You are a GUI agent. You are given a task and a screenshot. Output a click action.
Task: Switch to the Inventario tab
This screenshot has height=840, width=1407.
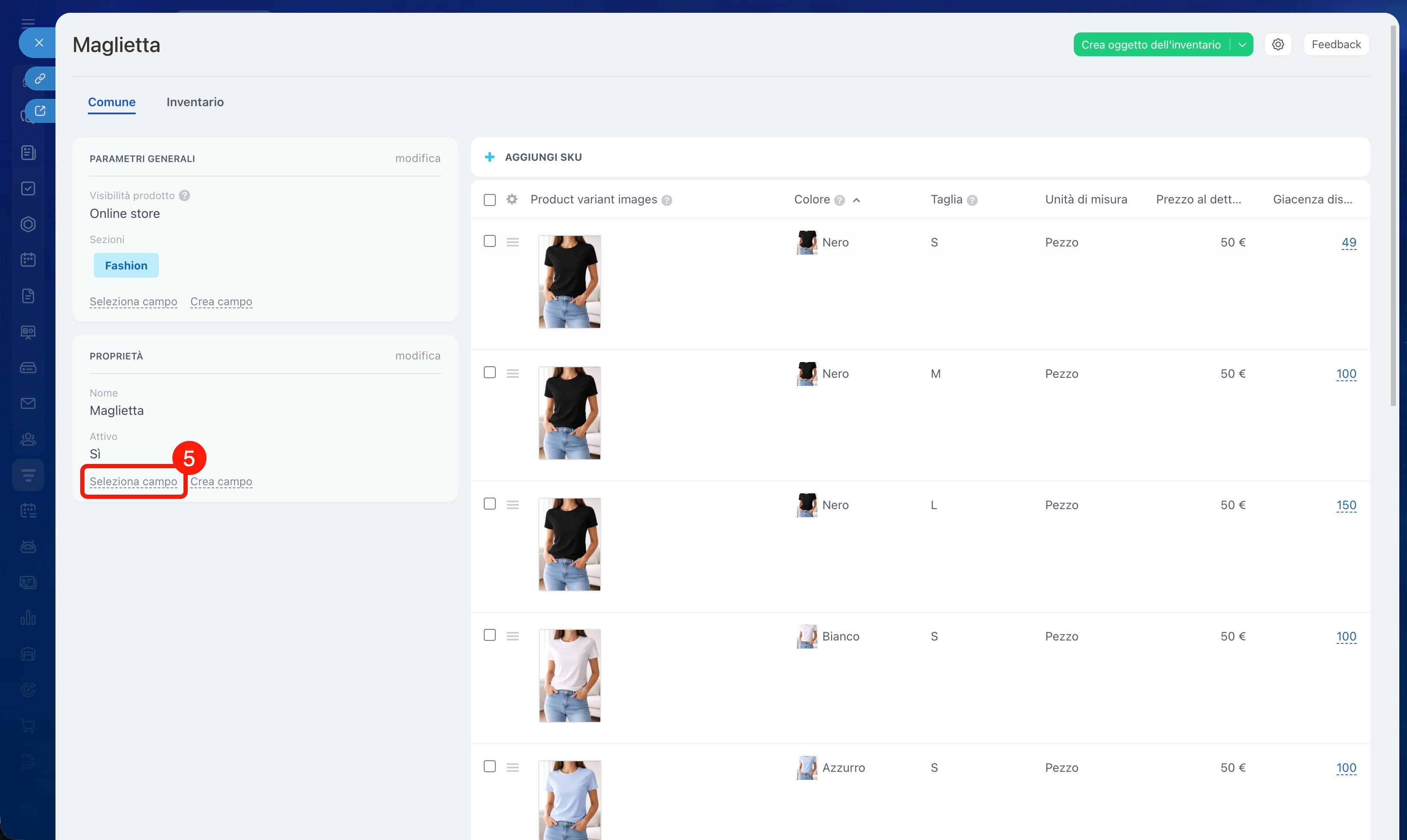[195, 102]
